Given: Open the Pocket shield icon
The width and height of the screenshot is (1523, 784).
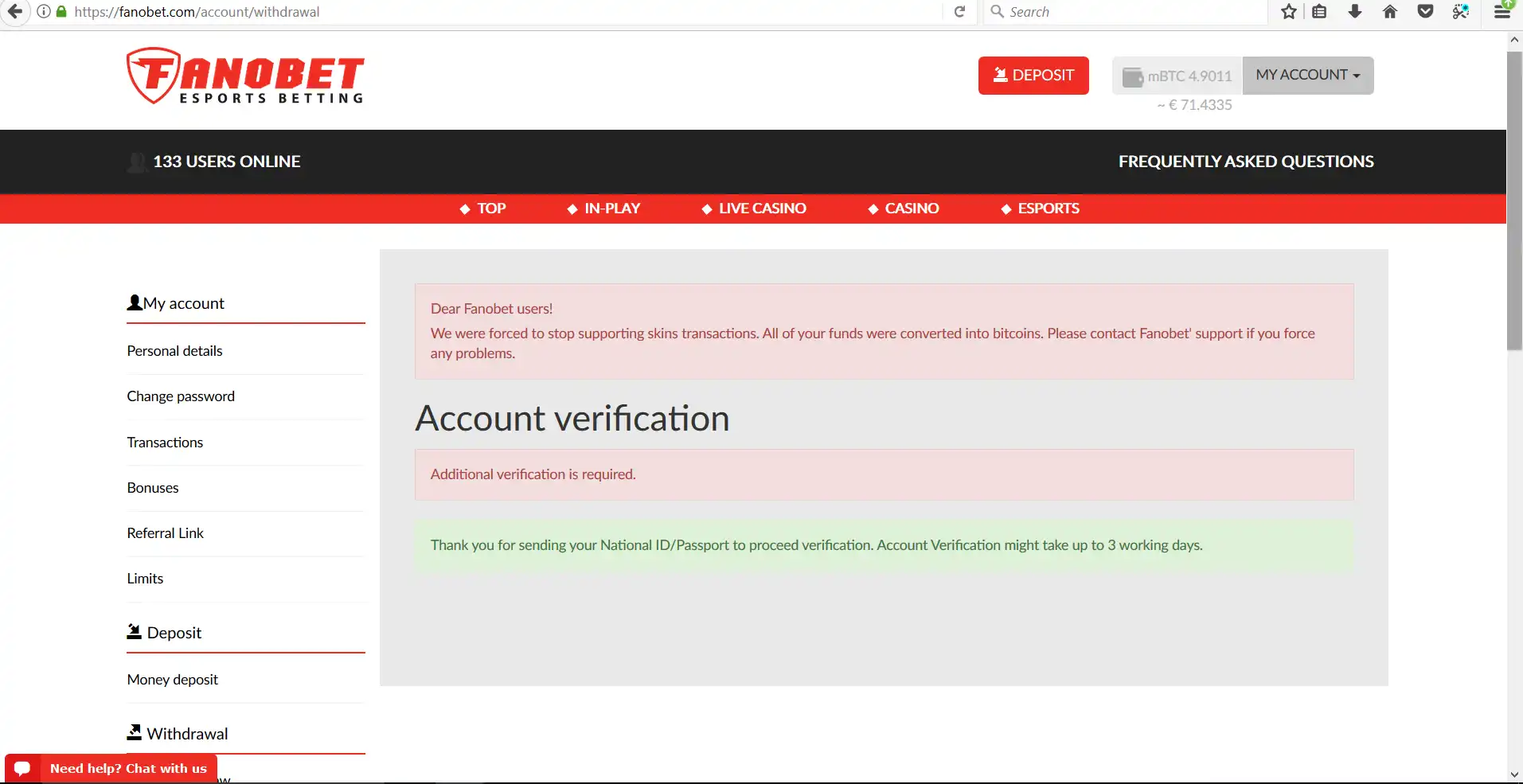Looking at the screenshot, I should [1425, 11].
